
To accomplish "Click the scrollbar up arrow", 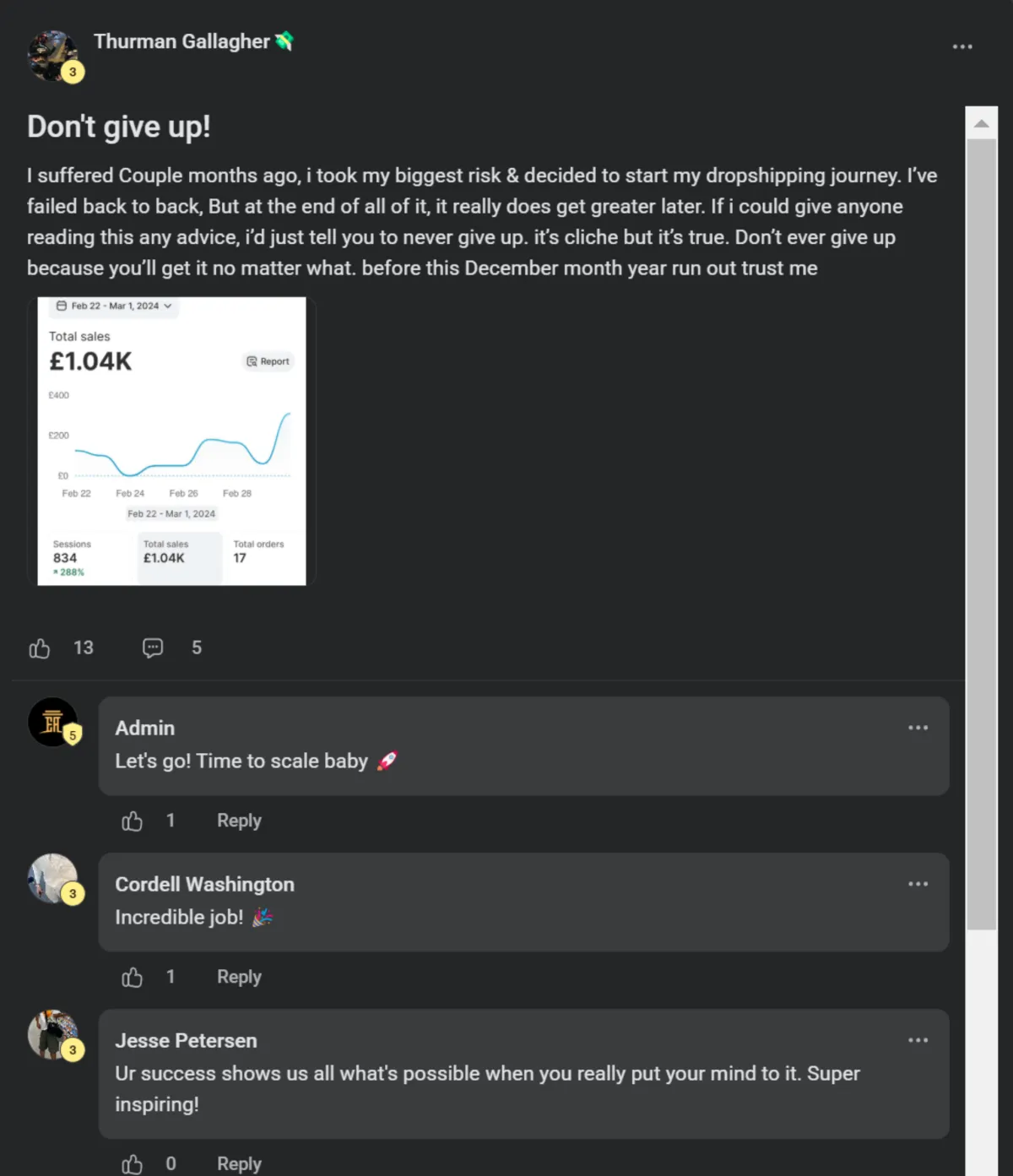I will coord(981,123).
